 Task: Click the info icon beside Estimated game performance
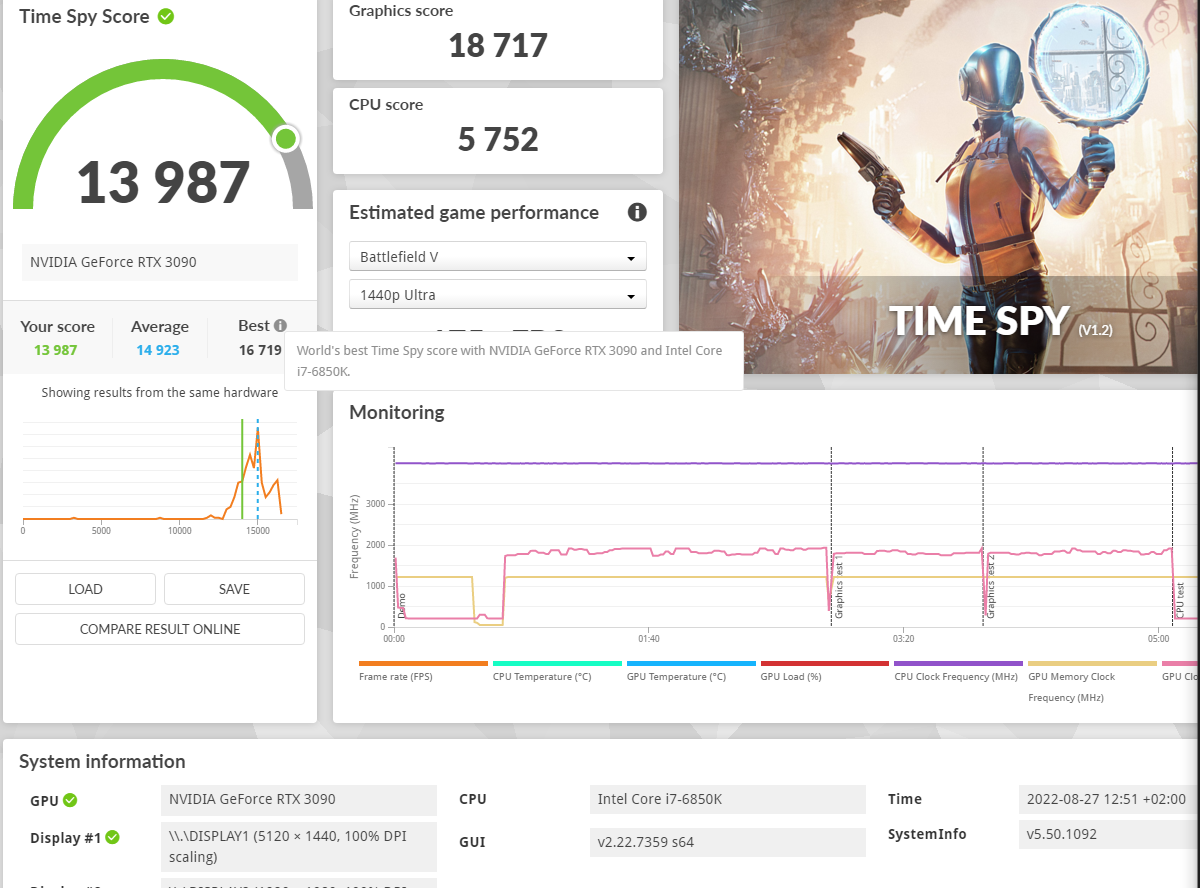click(x=637, y=212)
